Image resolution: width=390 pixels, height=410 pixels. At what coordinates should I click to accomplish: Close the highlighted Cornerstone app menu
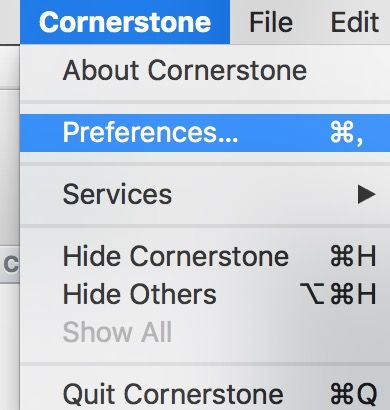(x=125, y=22)
